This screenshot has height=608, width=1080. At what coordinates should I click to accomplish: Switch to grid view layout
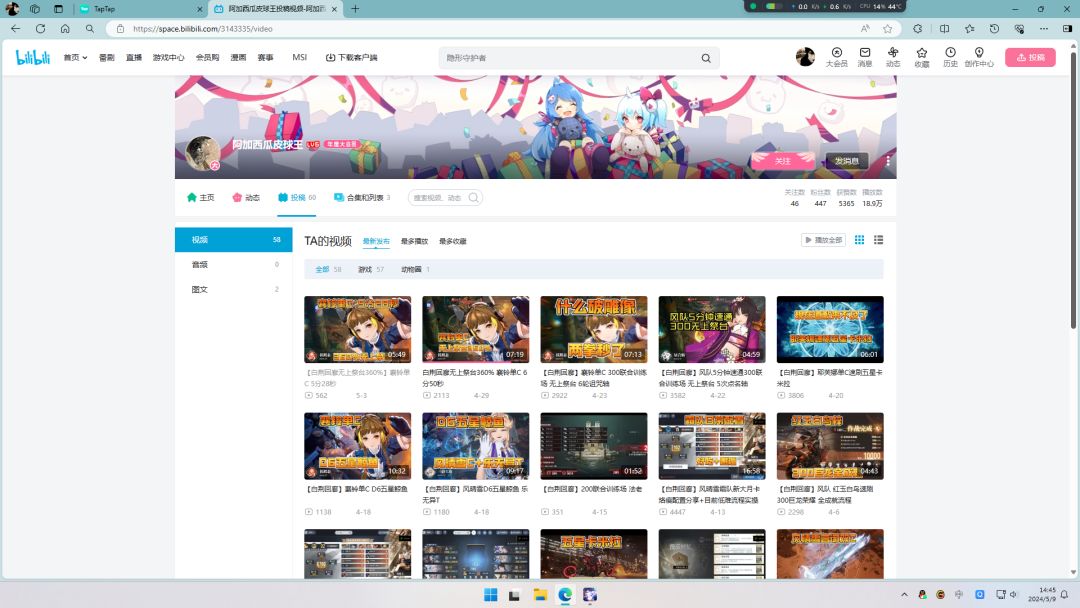[859, 240]
